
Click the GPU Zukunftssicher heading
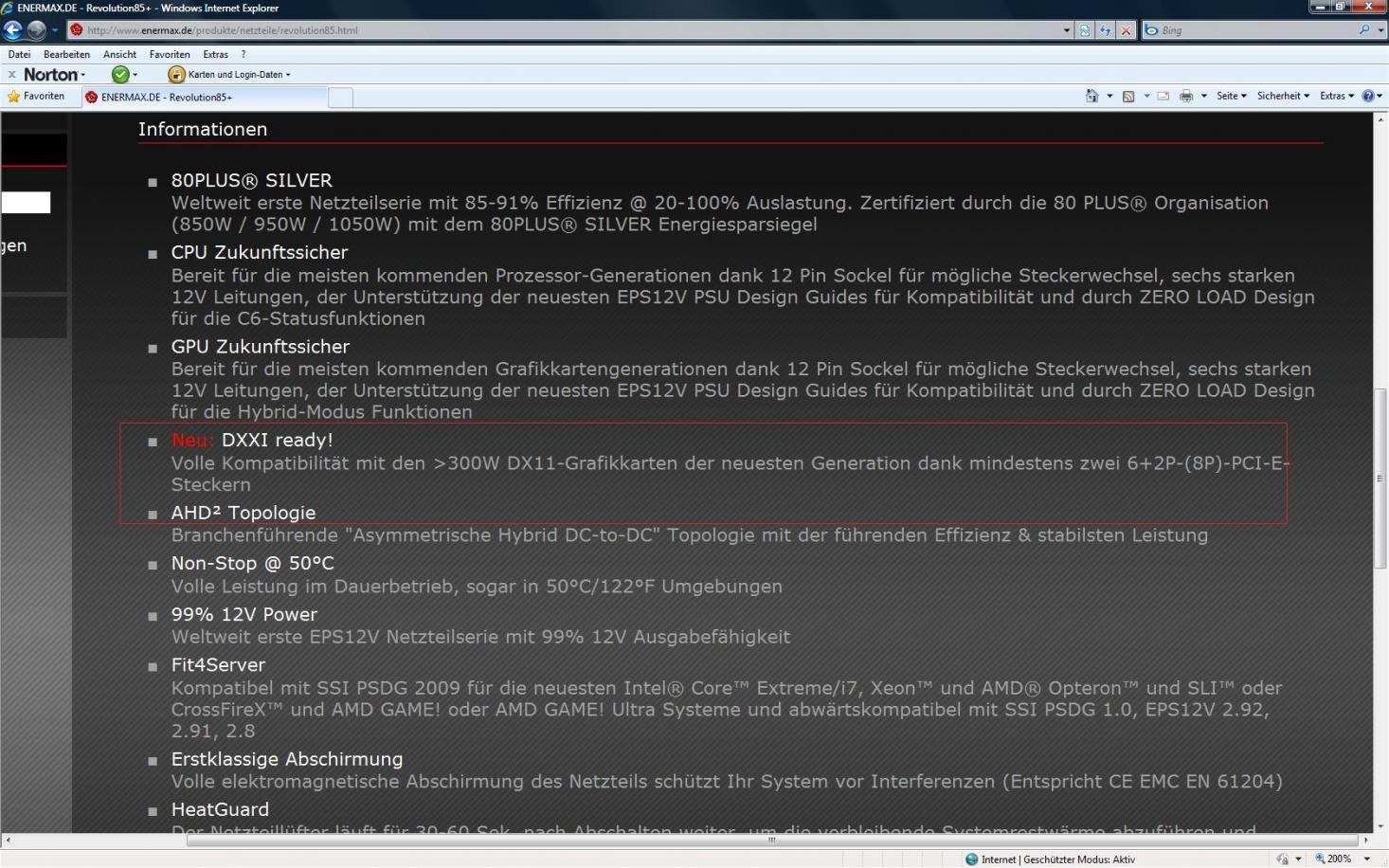click(260, 346)
